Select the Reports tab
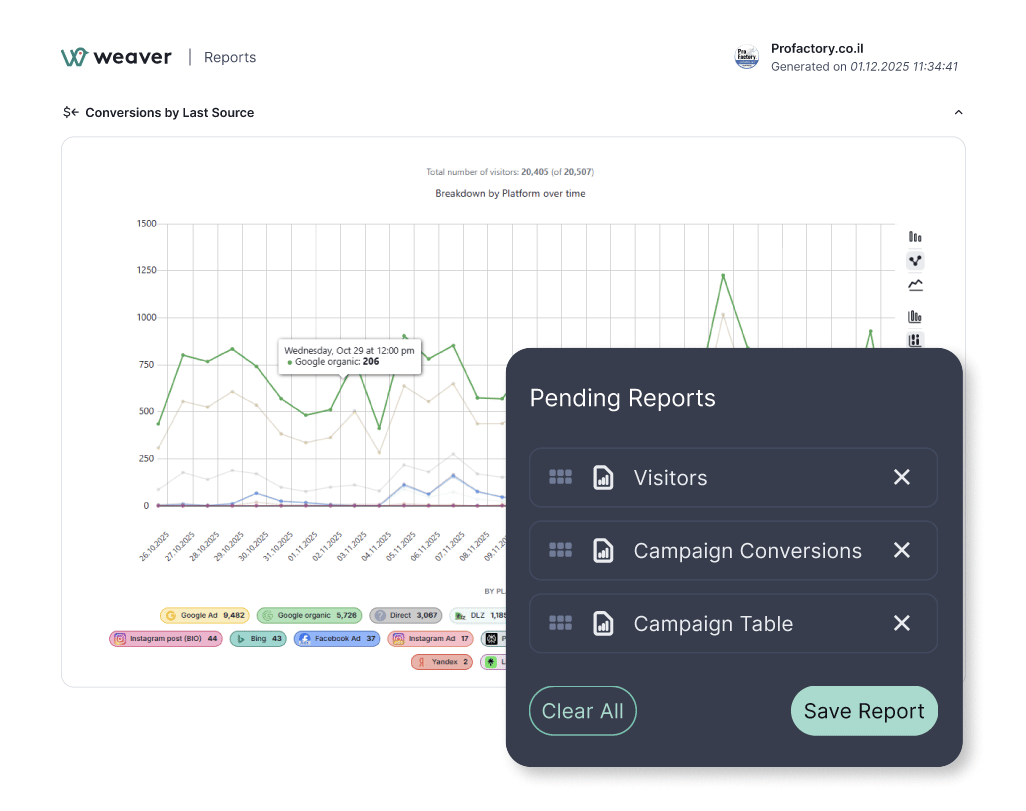This screenshot has height=811, width=1026. [x=230, y=57]
